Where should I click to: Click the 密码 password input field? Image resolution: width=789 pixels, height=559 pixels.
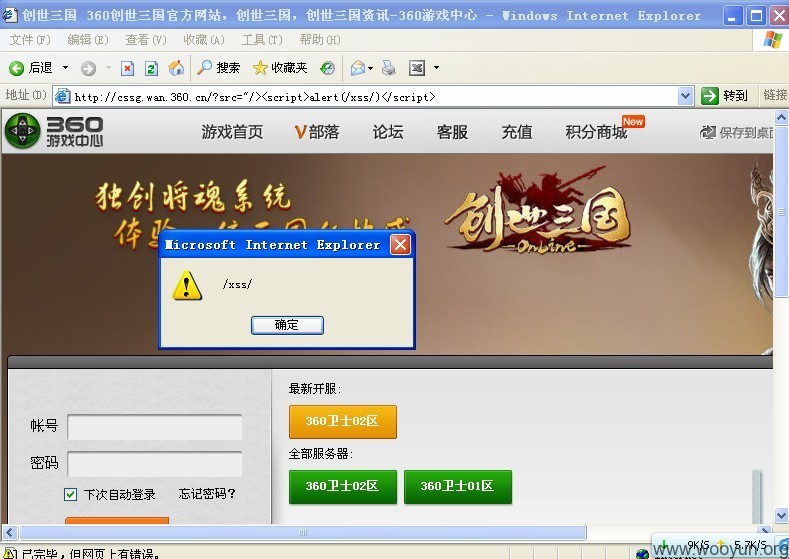click(x=154, y=464)
